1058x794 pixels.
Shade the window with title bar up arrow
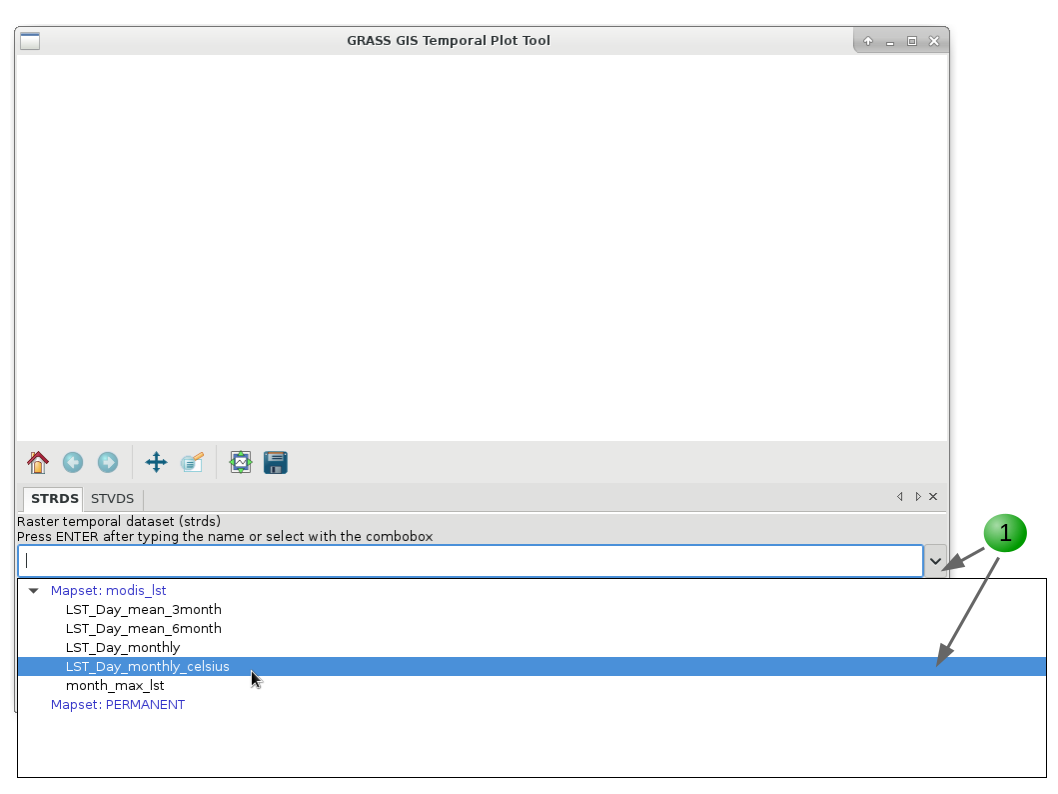click(x=868, y=41)
